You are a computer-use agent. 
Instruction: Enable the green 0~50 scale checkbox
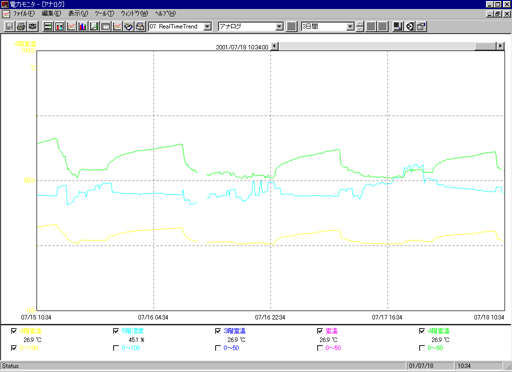click(x=422, y=348)
